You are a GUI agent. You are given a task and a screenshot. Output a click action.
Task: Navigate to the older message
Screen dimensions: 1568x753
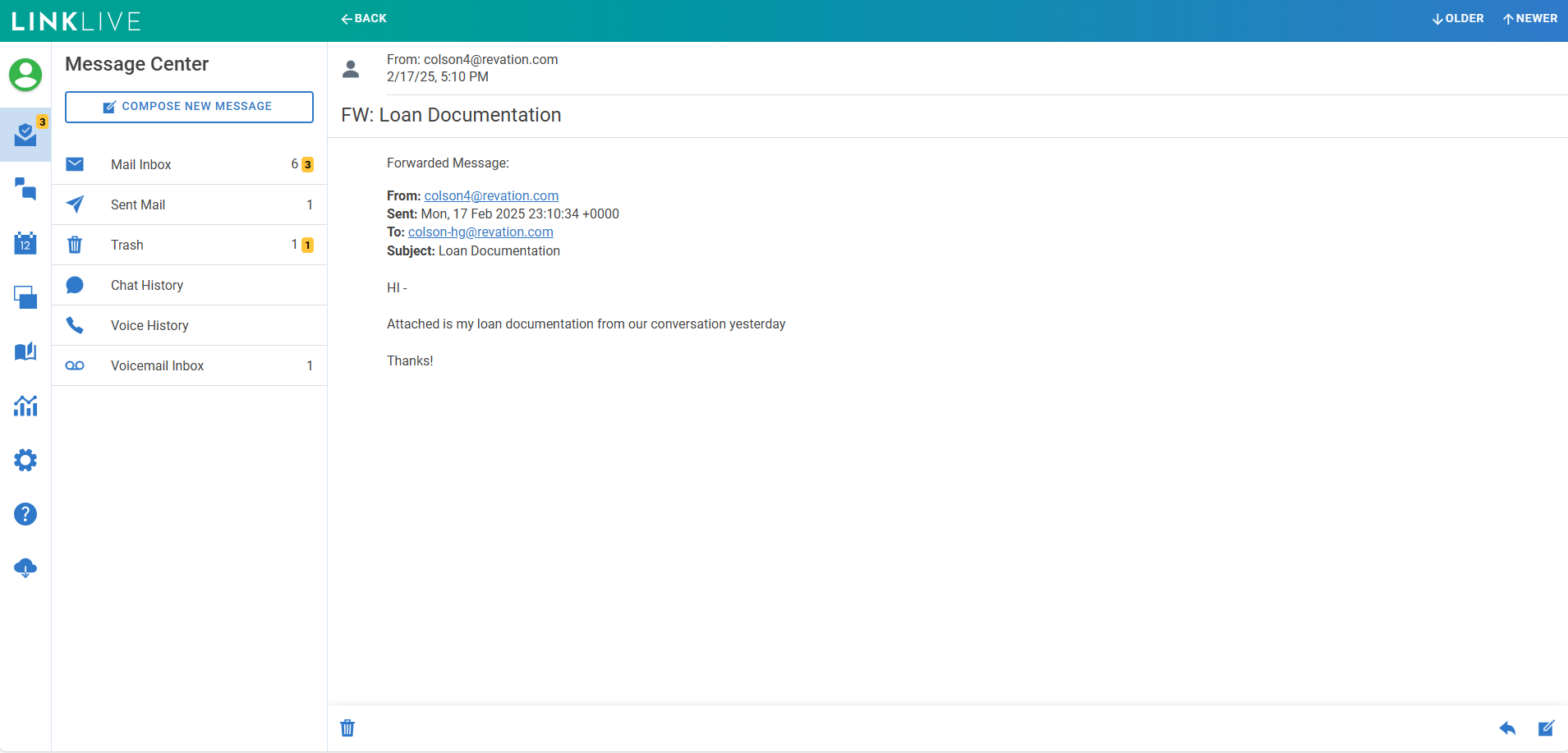tap(1458, 18)
